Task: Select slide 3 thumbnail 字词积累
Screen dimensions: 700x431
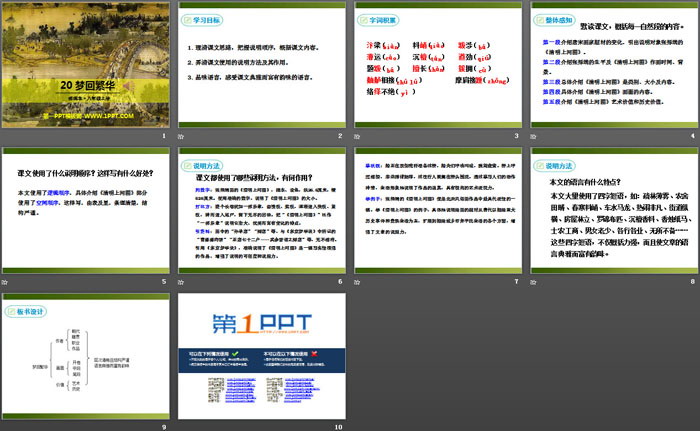Action: pyautogui.click(x=438, y=65)
